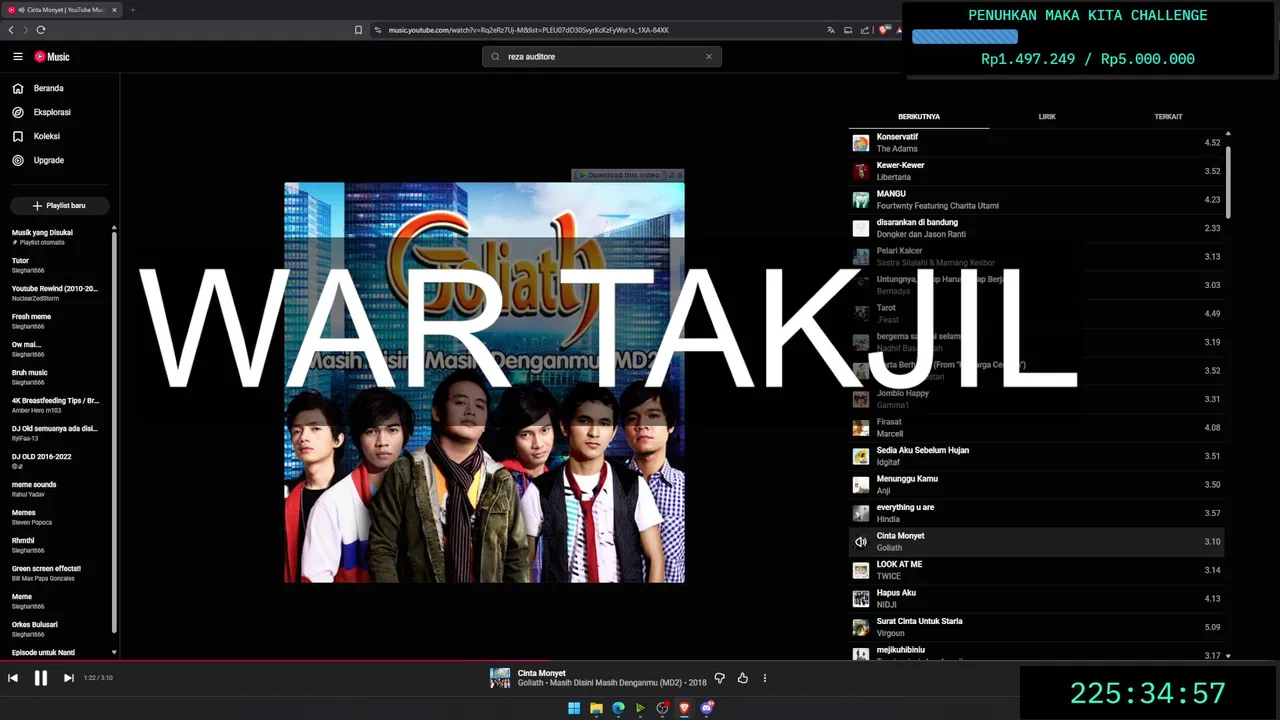Switch to LIRIK tab

pos(1047,117)
